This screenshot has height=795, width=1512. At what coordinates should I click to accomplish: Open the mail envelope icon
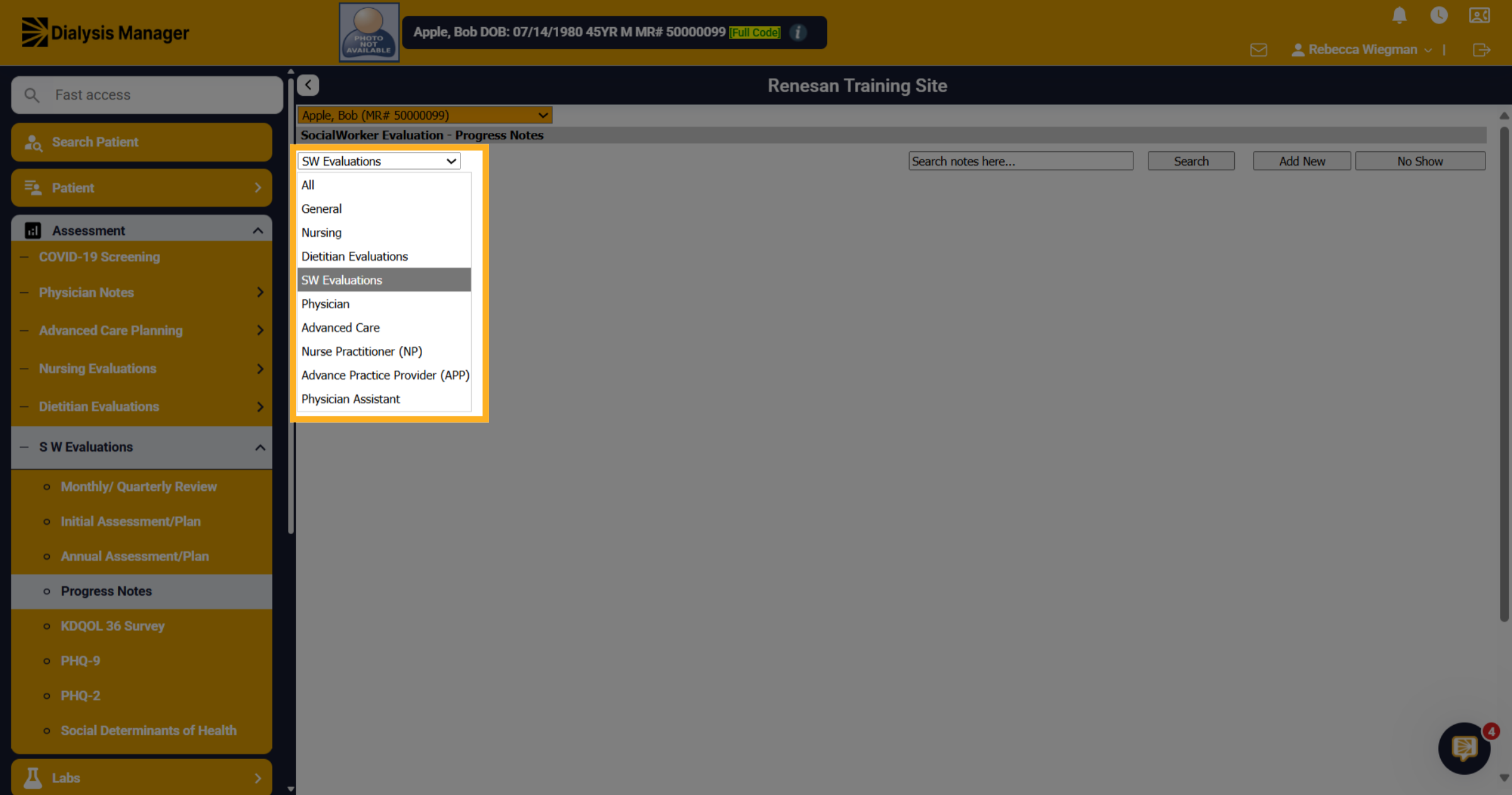click(x=1258, y=50)
